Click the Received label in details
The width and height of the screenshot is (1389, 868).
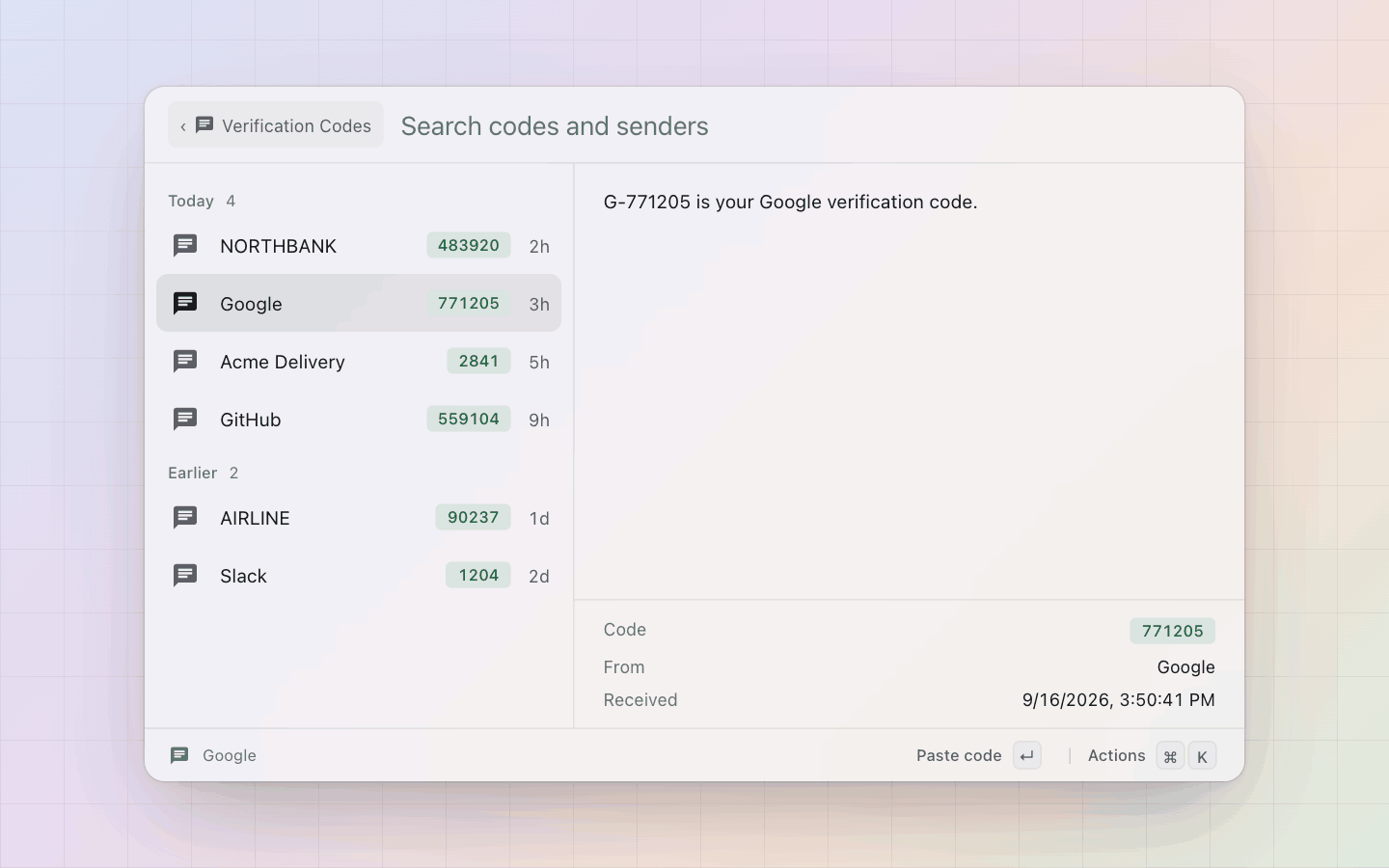point(640,700)
